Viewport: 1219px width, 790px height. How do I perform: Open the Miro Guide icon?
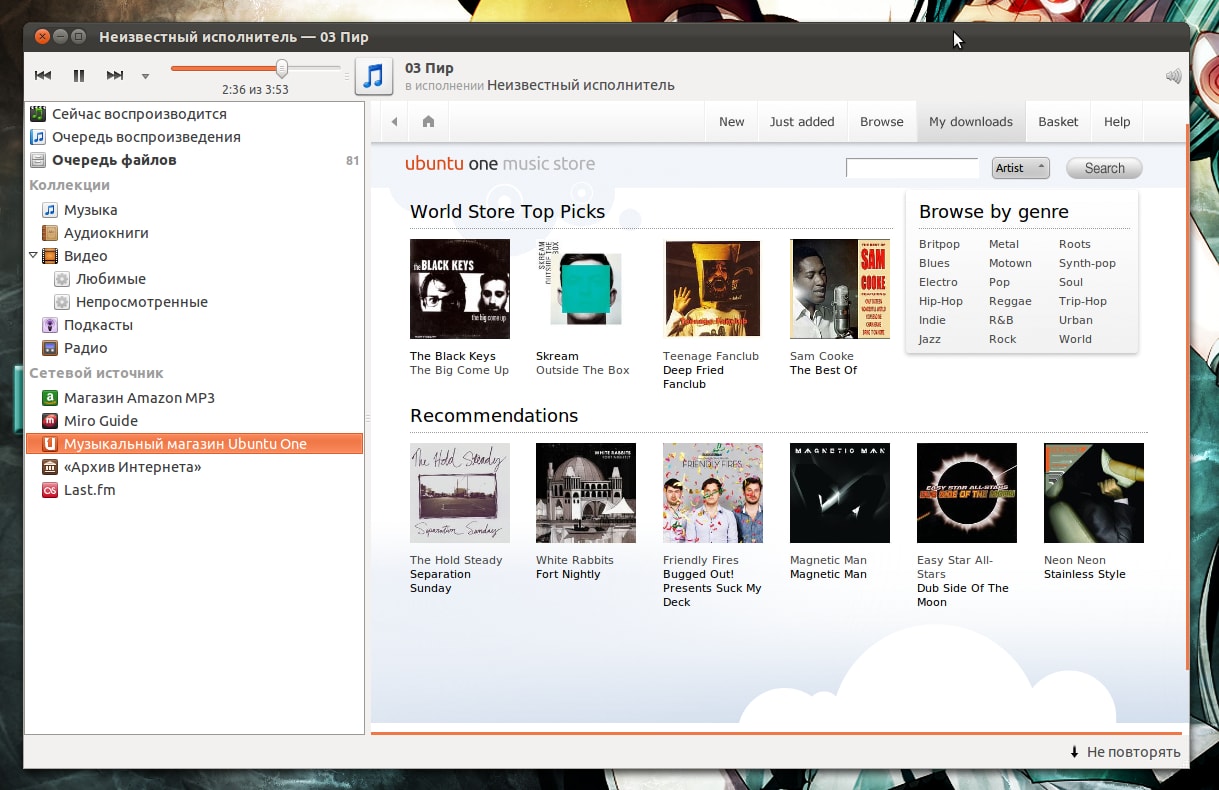(x=50, y=421)
